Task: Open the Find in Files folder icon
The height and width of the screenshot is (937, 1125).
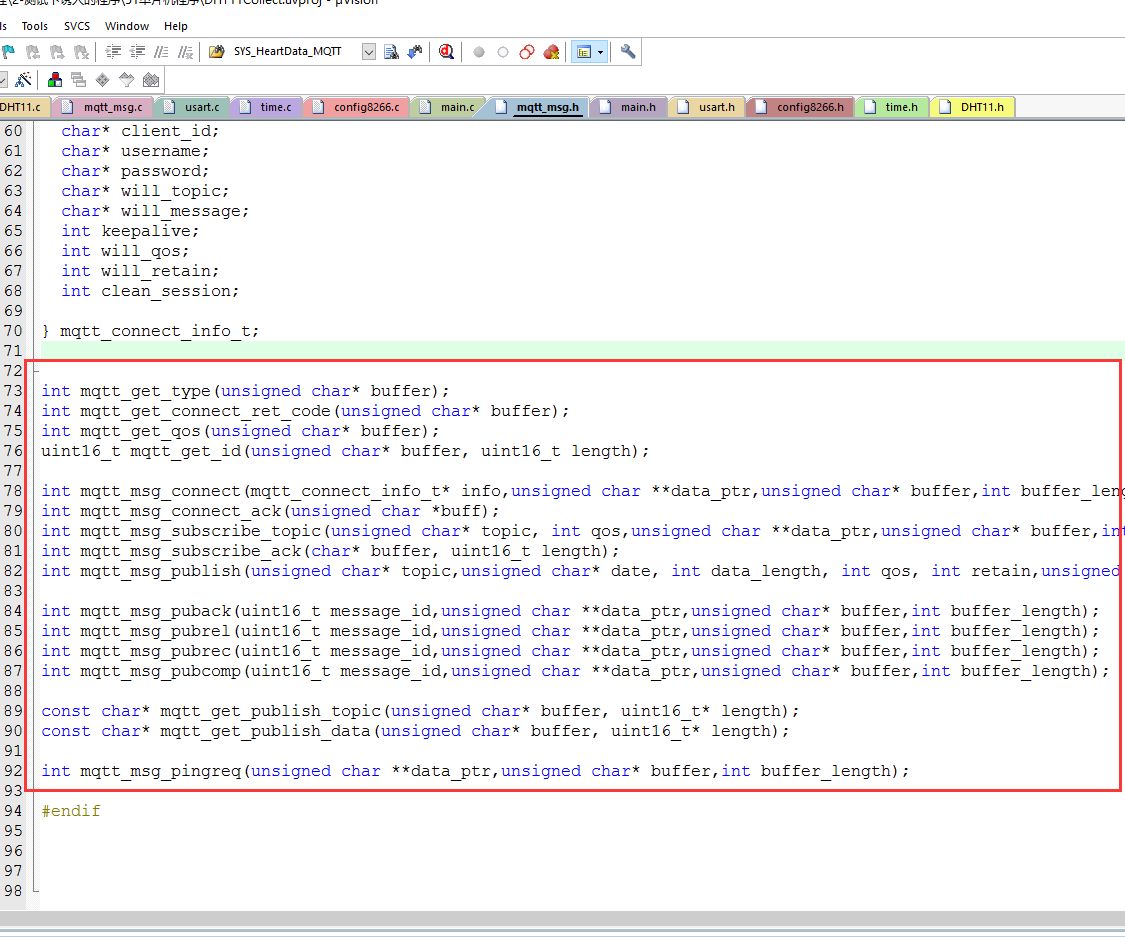Action: [x=216, y=52]
